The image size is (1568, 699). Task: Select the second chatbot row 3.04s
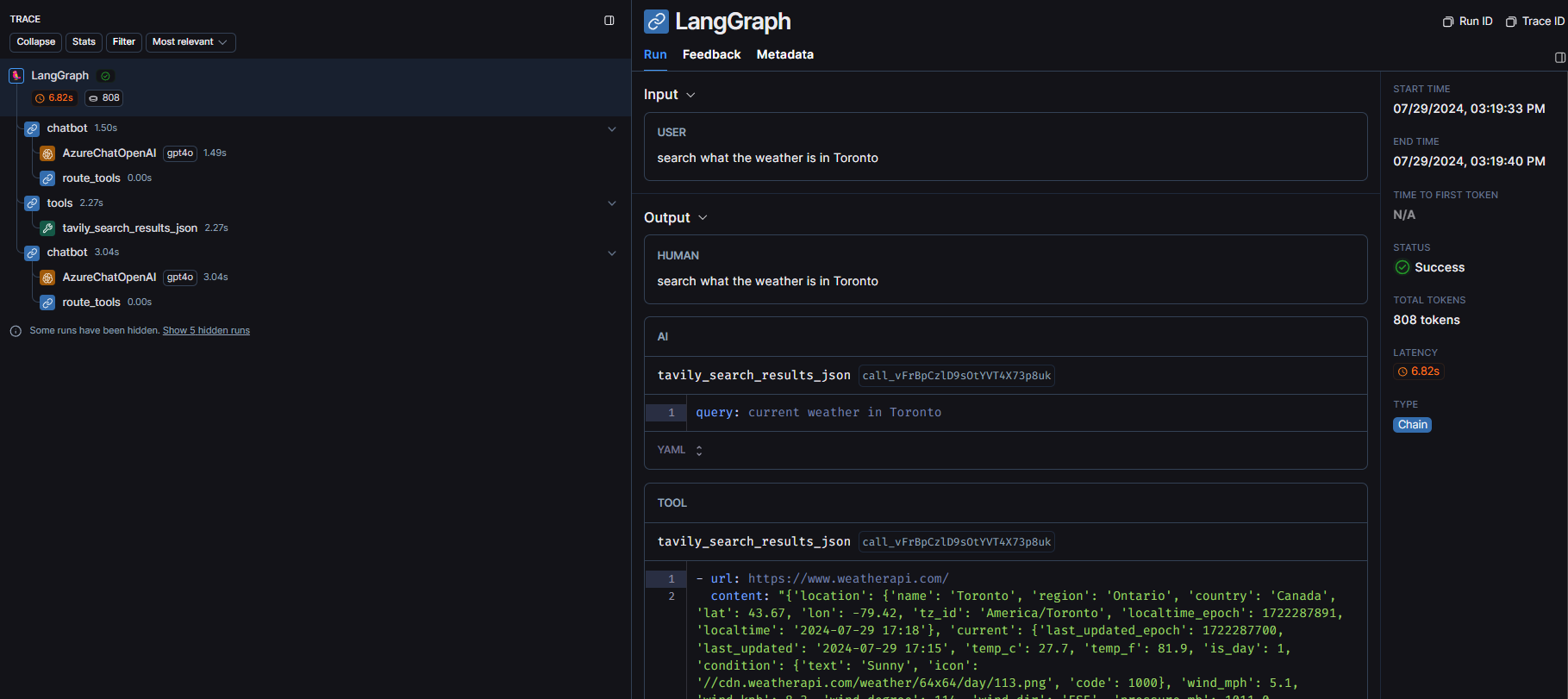click(x=315, y=253)
